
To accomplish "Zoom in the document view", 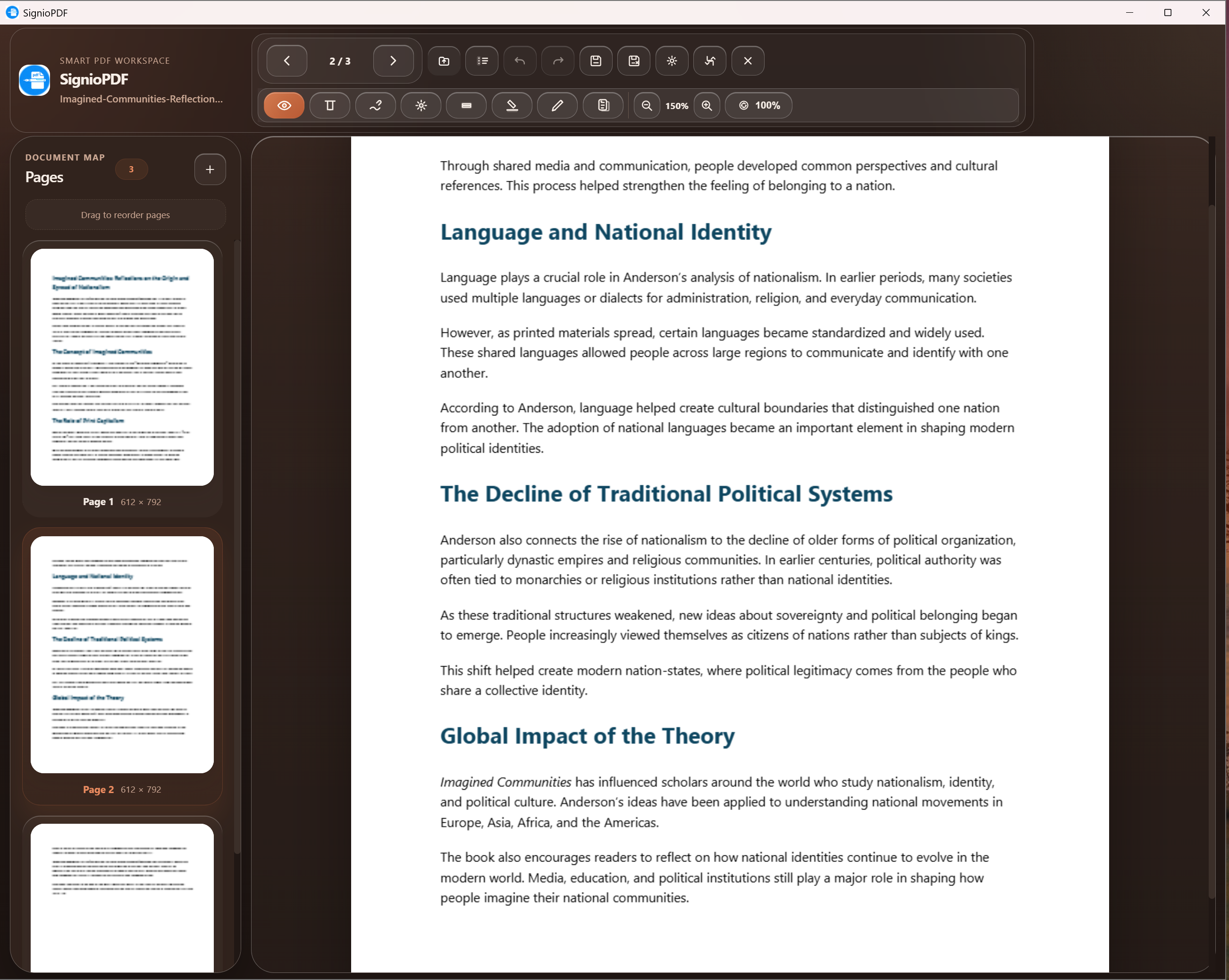I will coord(707,105).
